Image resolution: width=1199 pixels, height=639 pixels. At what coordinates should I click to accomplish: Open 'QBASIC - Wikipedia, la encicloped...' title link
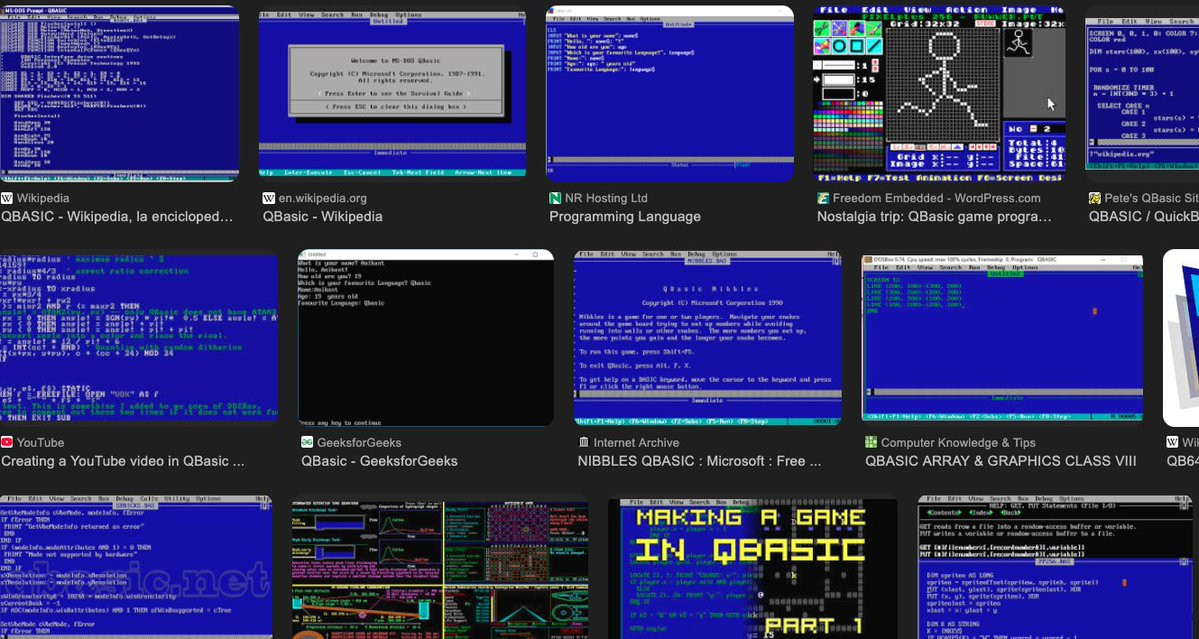click(x=117, y=216)
